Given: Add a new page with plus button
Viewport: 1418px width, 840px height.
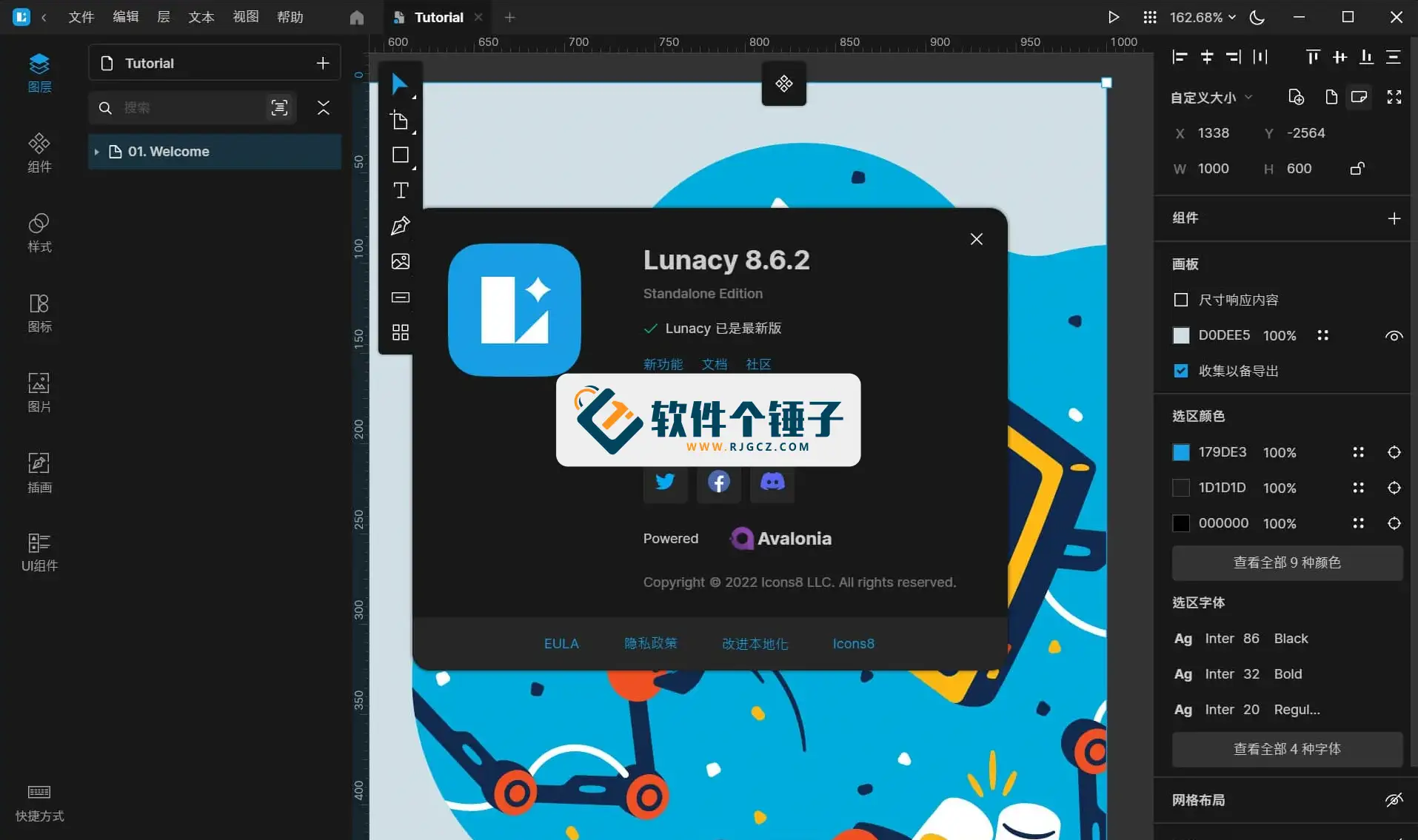Looking at the screenshot, I should [323, 64].
